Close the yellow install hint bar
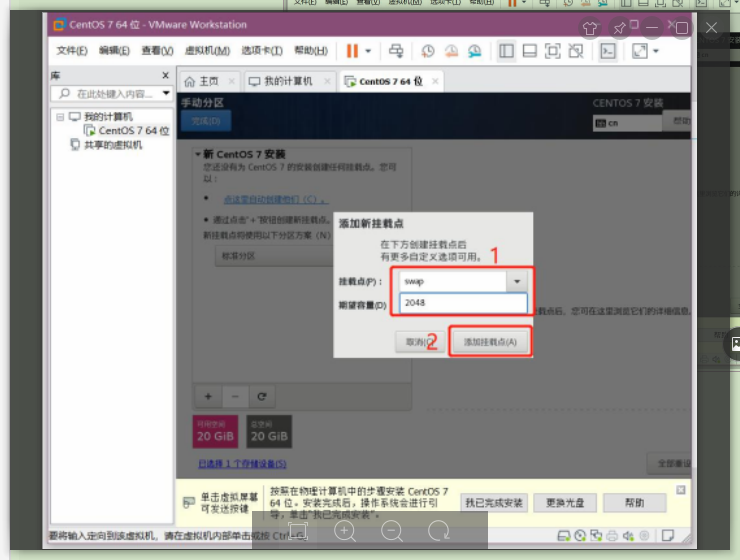 click(681, 490)
